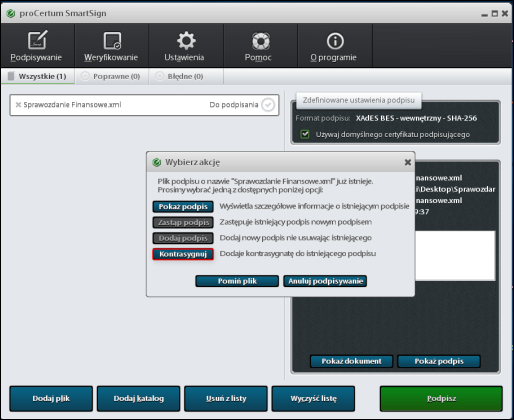Click the XAdES BES signature format text
This screenshot has width=514, height=420.
tap(416, 118)
